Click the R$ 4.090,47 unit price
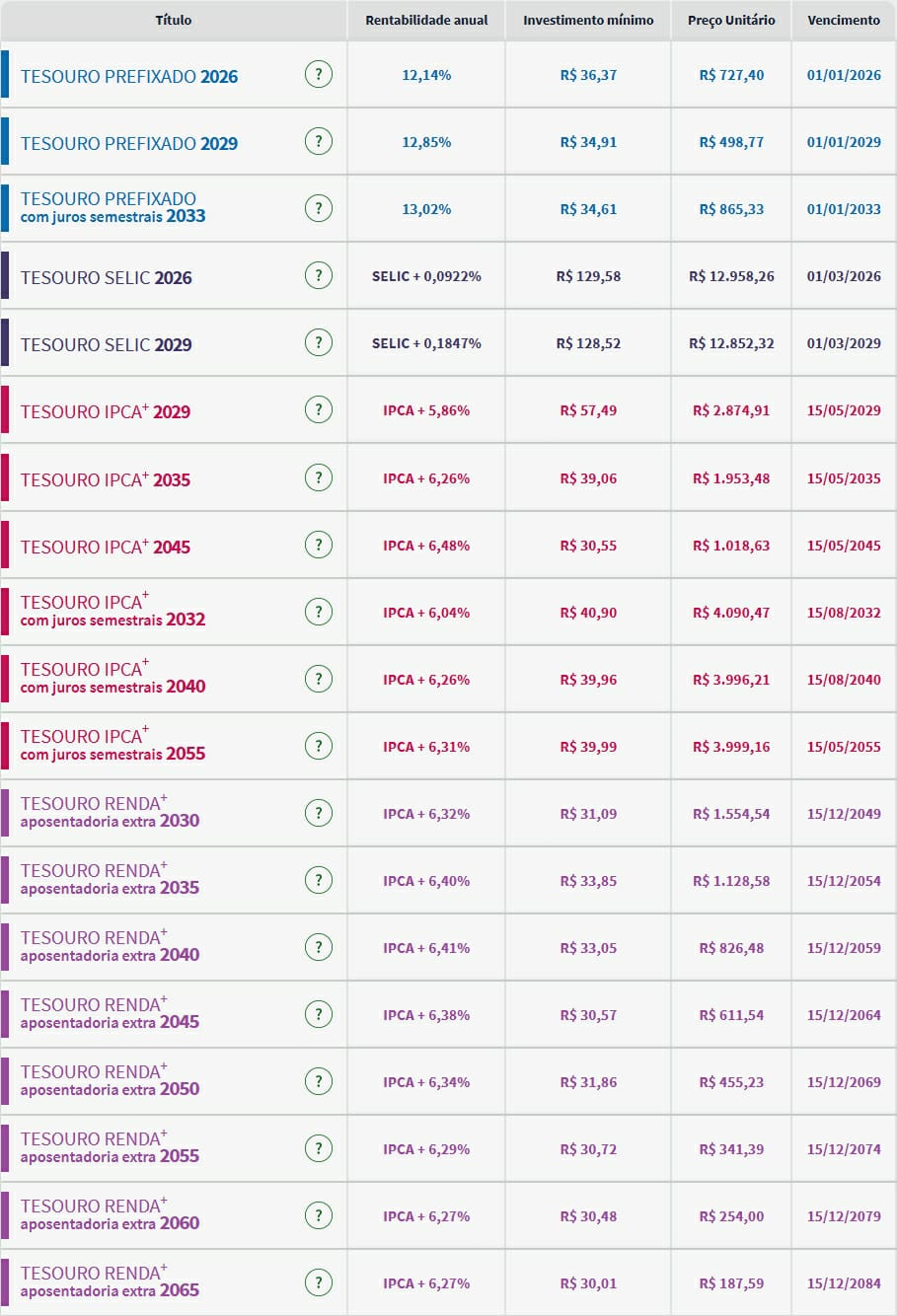897x1316 pixels. coord(731,613)
